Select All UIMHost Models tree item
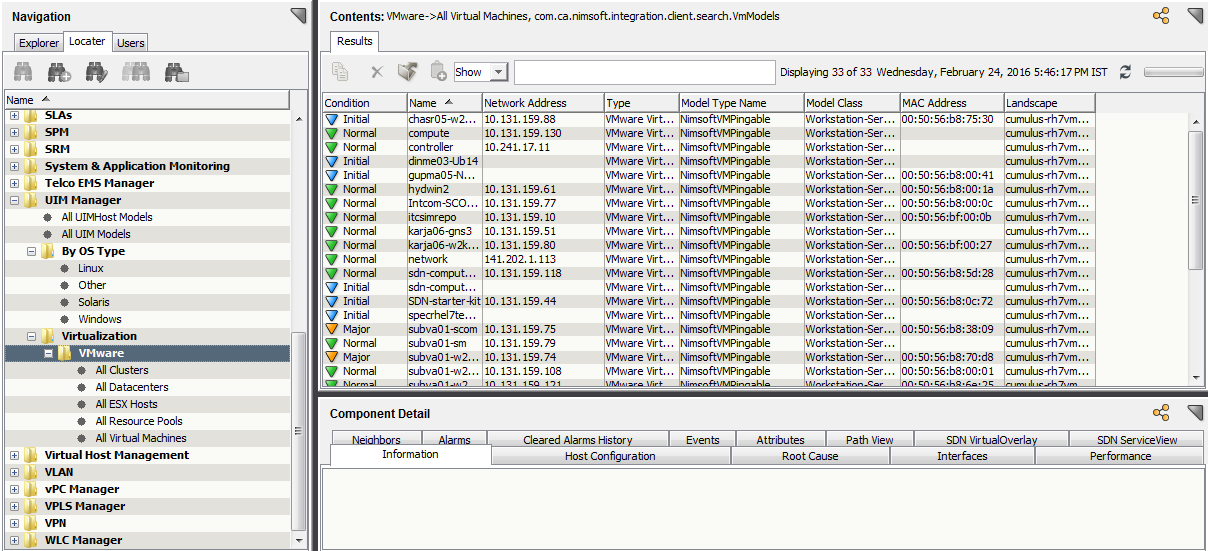The height and width of the screenshot is (551, 1208). pyautogui.click(x=107, y=217)
